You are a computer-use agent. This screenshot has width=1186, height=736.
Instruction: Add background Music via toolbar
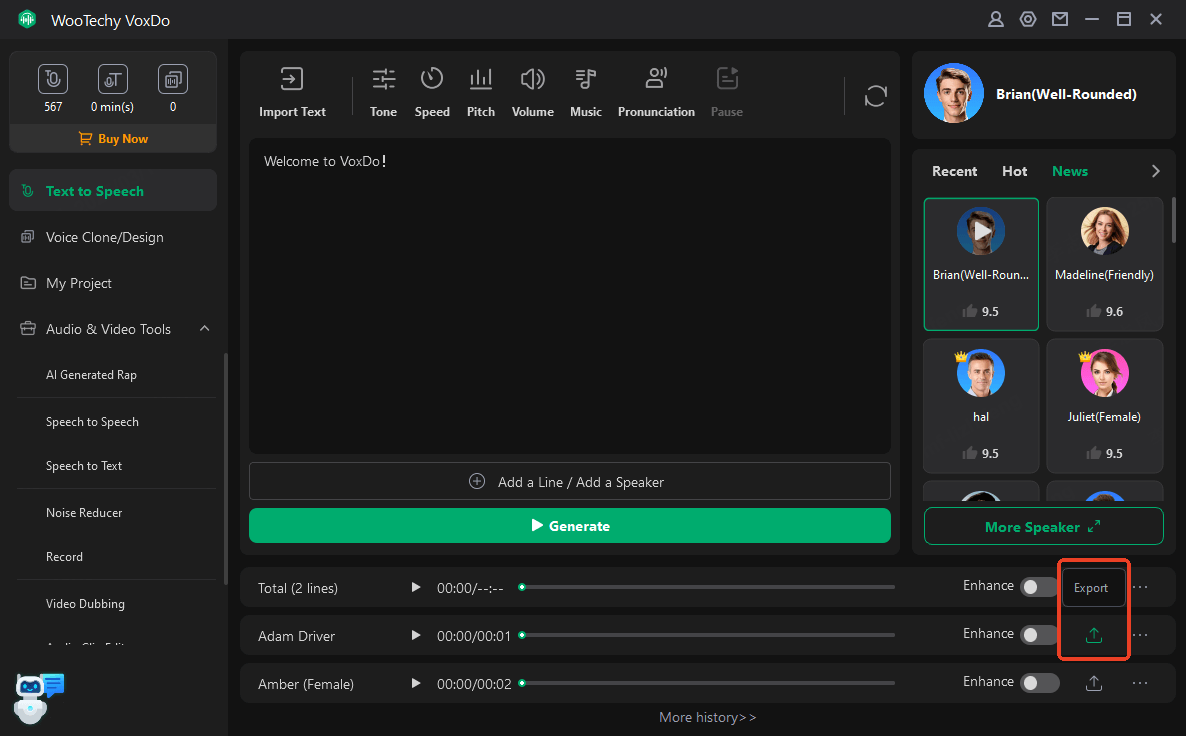[586, 92]
